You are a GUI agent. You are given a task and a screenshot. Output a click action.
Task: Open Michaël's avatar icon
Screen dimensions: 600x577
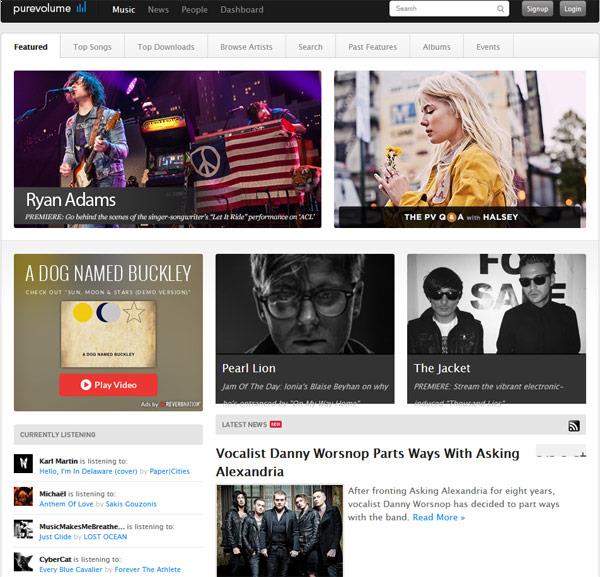[23, 496]
